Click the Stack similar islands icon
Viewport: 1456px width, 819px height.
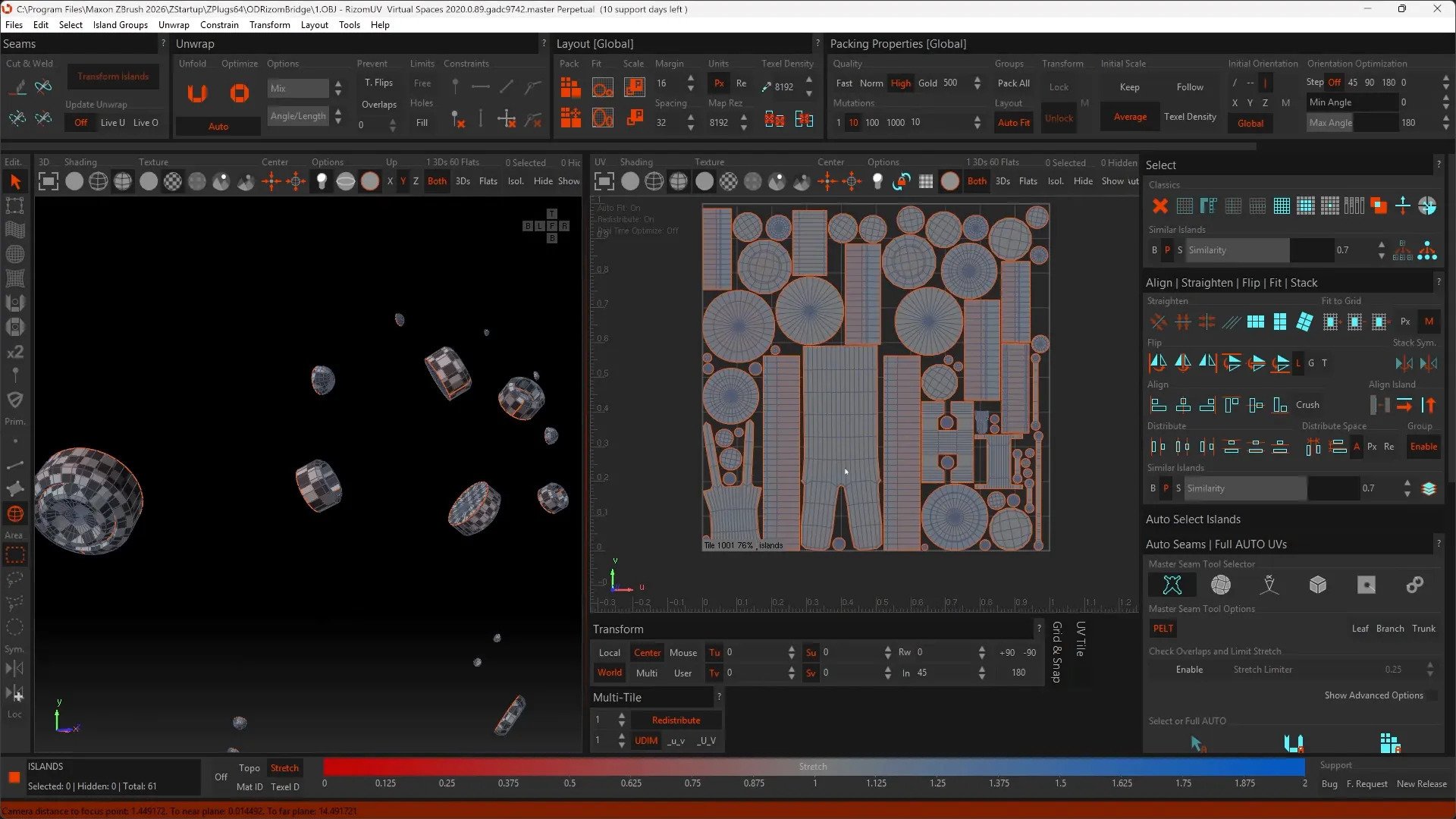pos(1429,488)
